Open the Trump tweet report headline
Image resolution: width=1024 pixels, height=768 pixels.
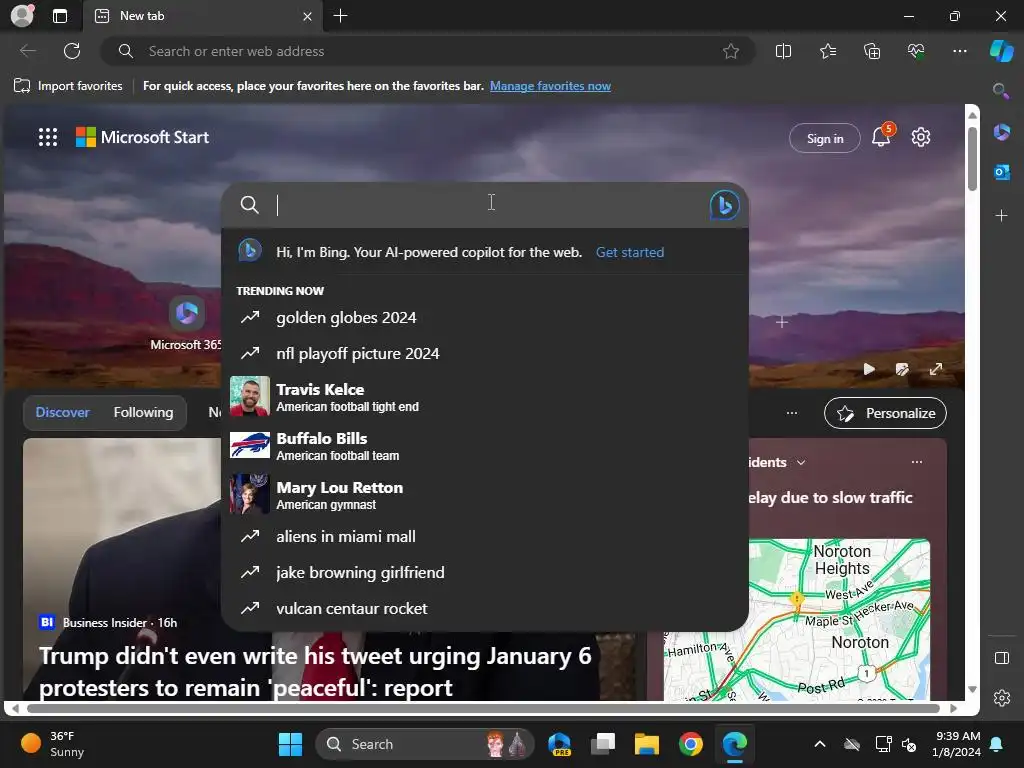click(315, 671)
